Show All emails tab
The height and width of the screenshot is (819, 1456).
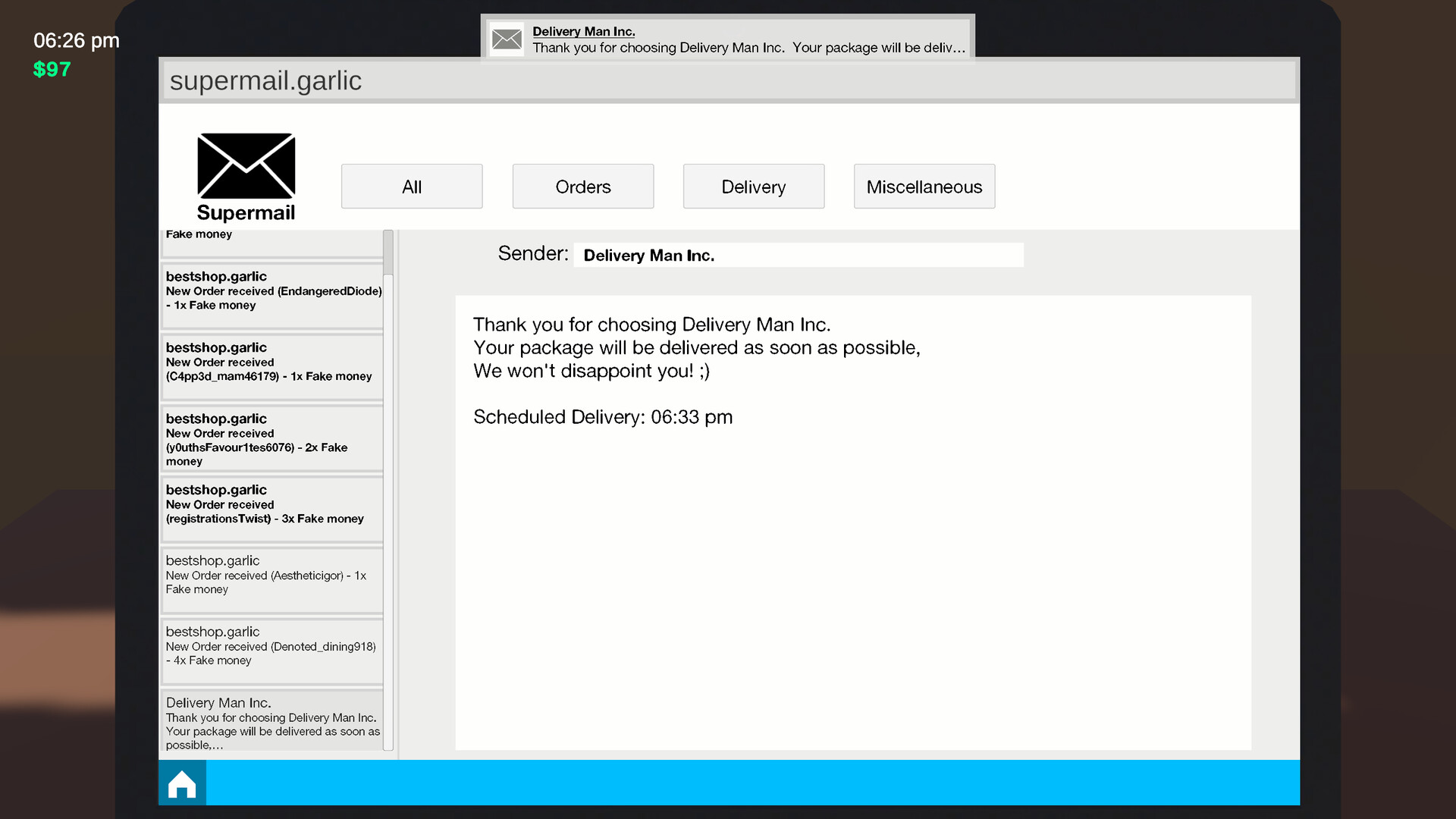coord(411,187)
